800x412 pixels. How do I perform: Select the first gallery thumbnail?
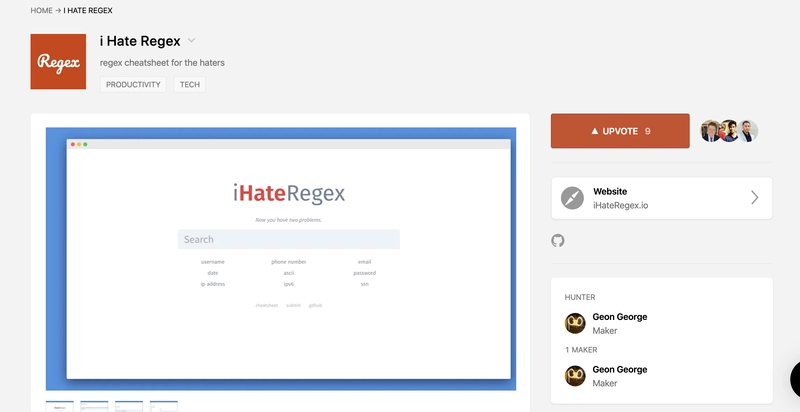click(x=60, y=406)
